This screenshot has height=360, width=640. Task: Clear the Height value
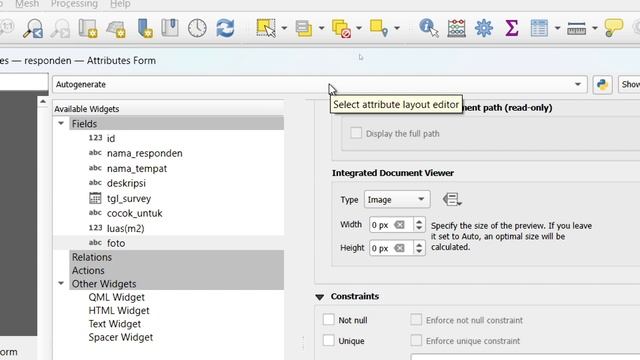pos(400,248)
